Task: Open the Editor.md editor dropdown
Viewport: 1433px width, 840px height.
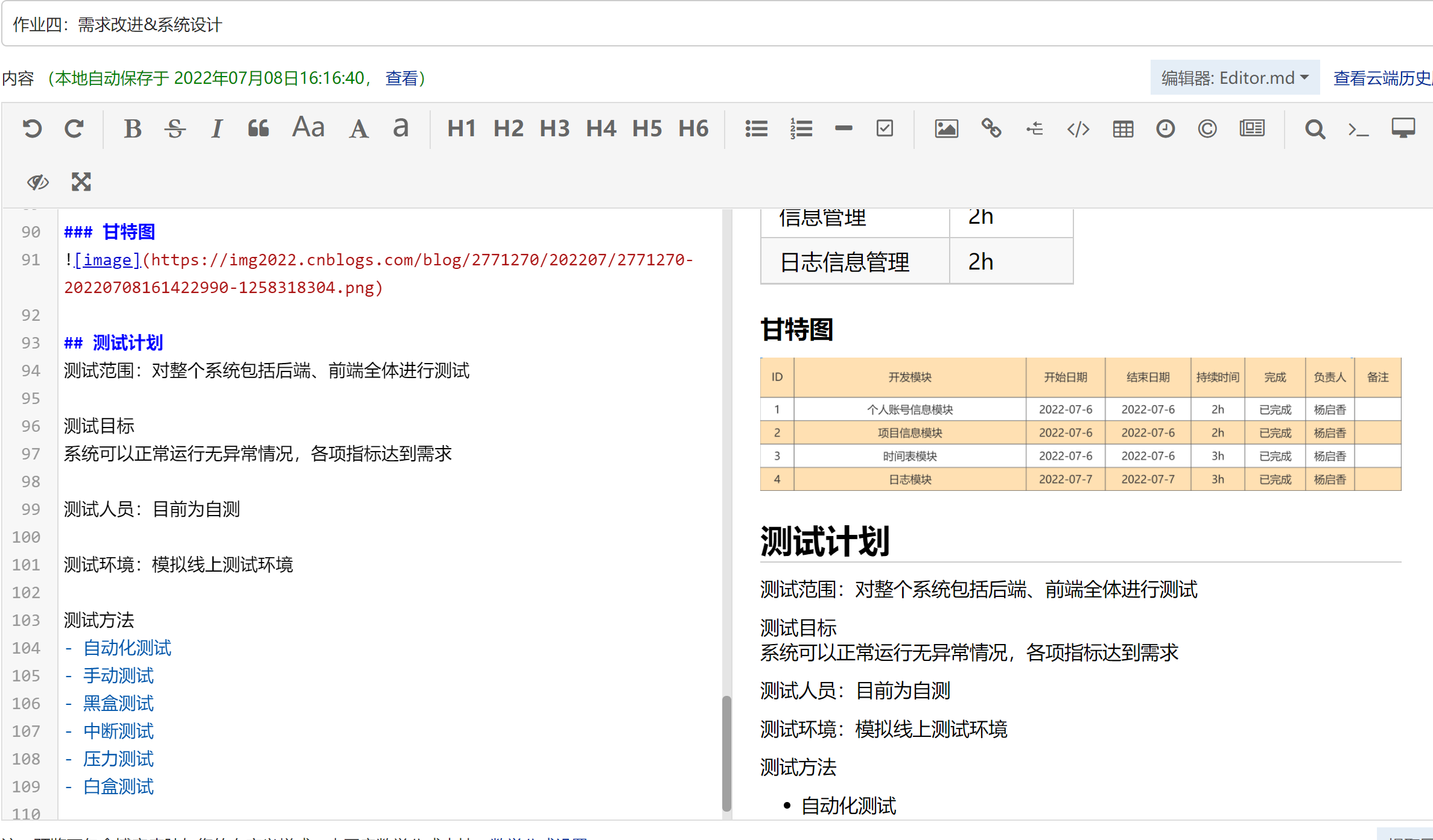Action: tap(1234, 78)
